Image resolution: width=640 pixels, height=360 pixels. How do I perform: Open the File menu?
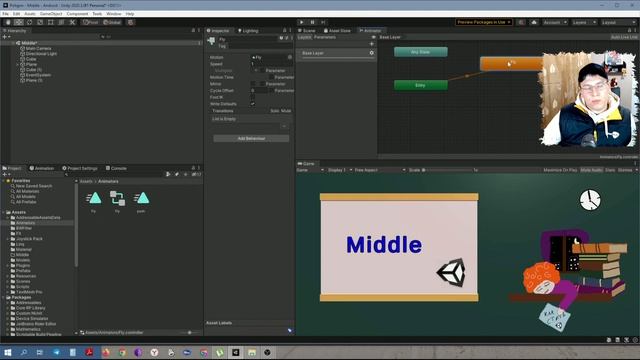[5, 14]
